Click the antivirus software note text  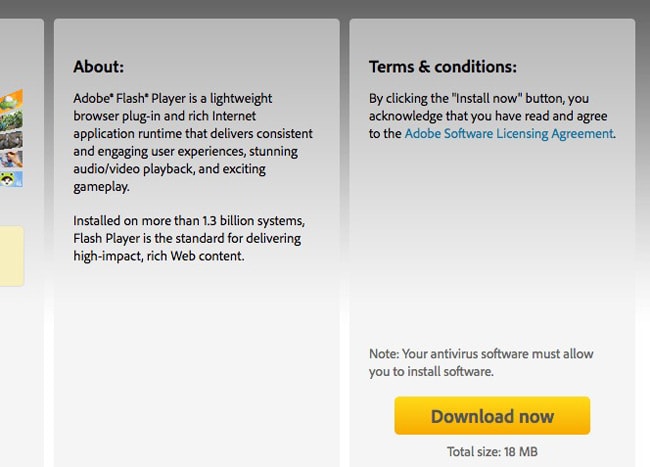pyautogui.click(x=481, y=363)
